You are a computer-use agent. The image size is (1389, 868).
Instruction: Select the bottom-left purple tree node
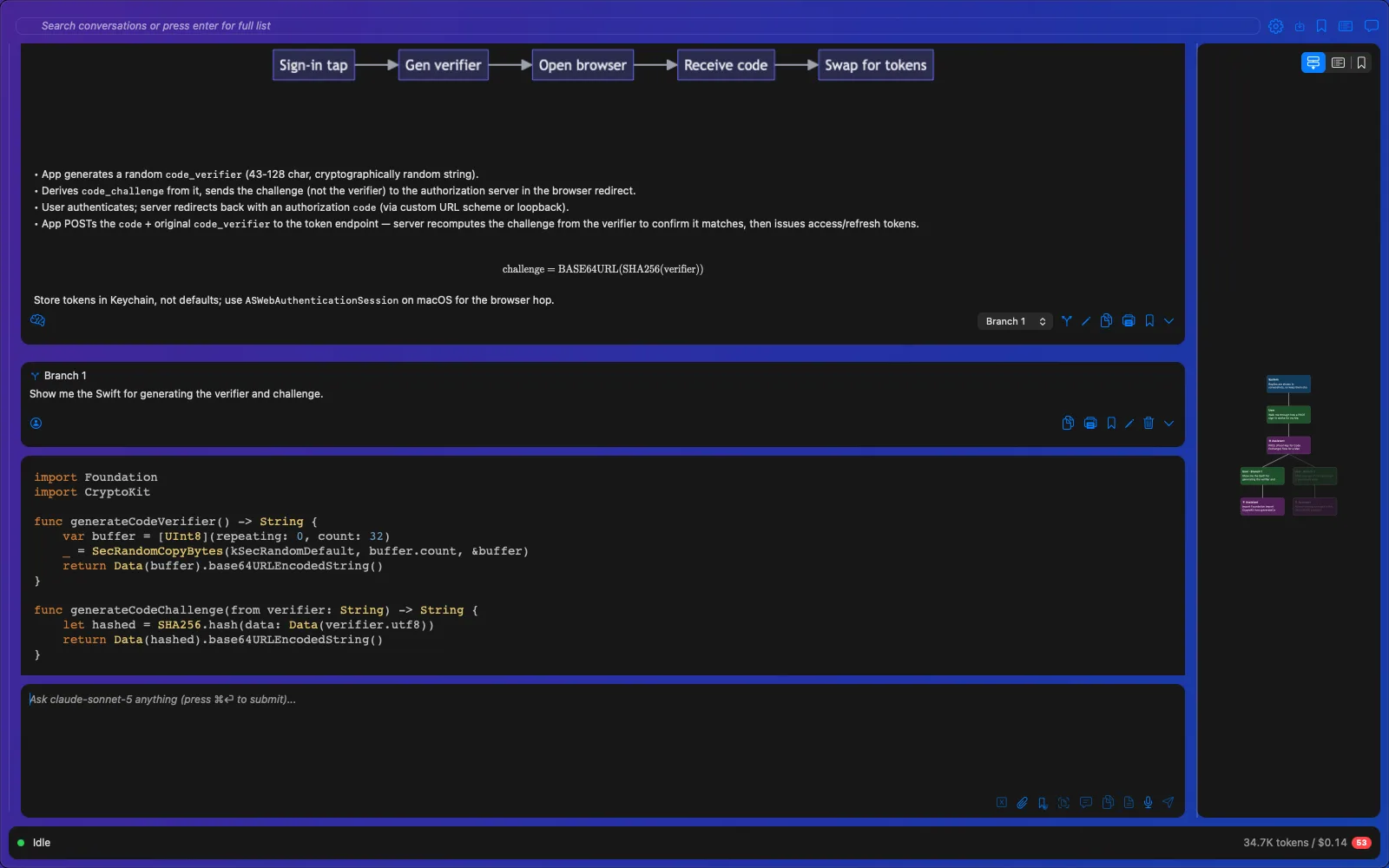click(x=1262, y=506)
